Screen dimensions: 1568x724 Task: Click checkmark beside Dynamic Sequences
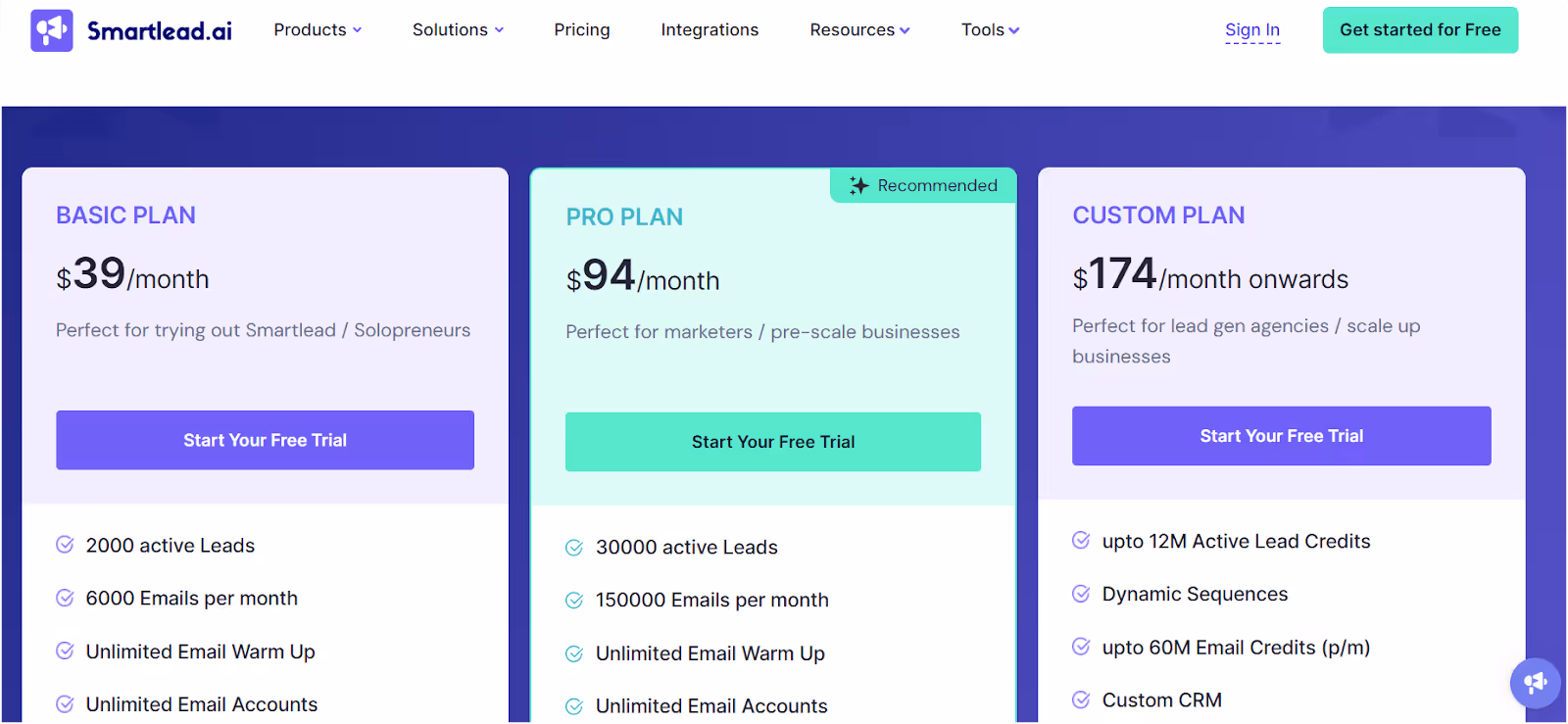1081,593
